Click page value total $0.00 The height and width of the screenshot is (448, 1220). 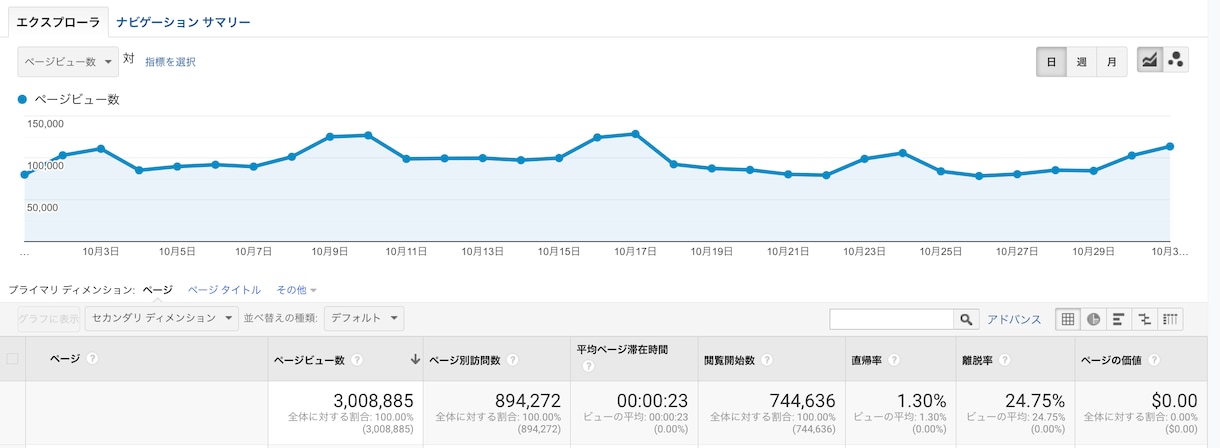[x=1172, y=401]
